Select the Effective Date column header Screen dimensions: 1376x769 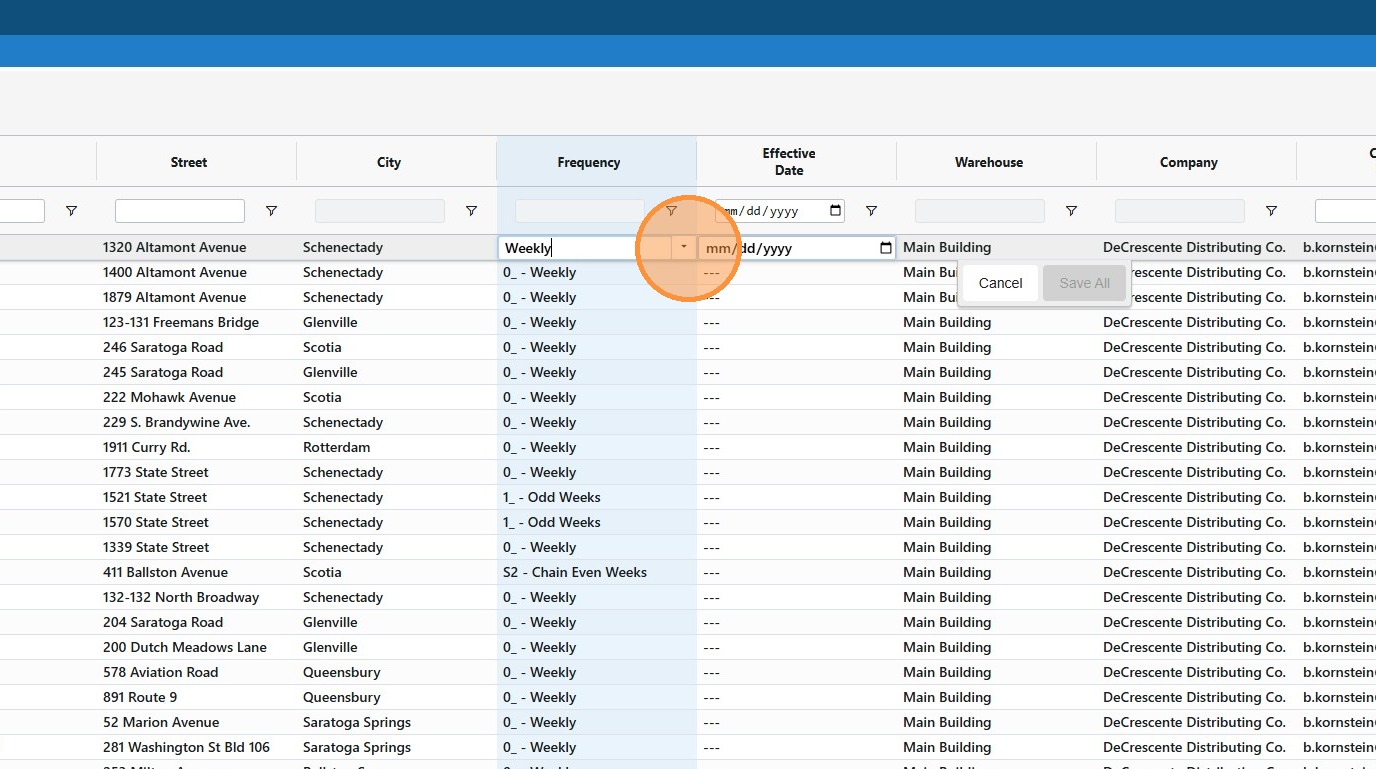tap(788, 162)
